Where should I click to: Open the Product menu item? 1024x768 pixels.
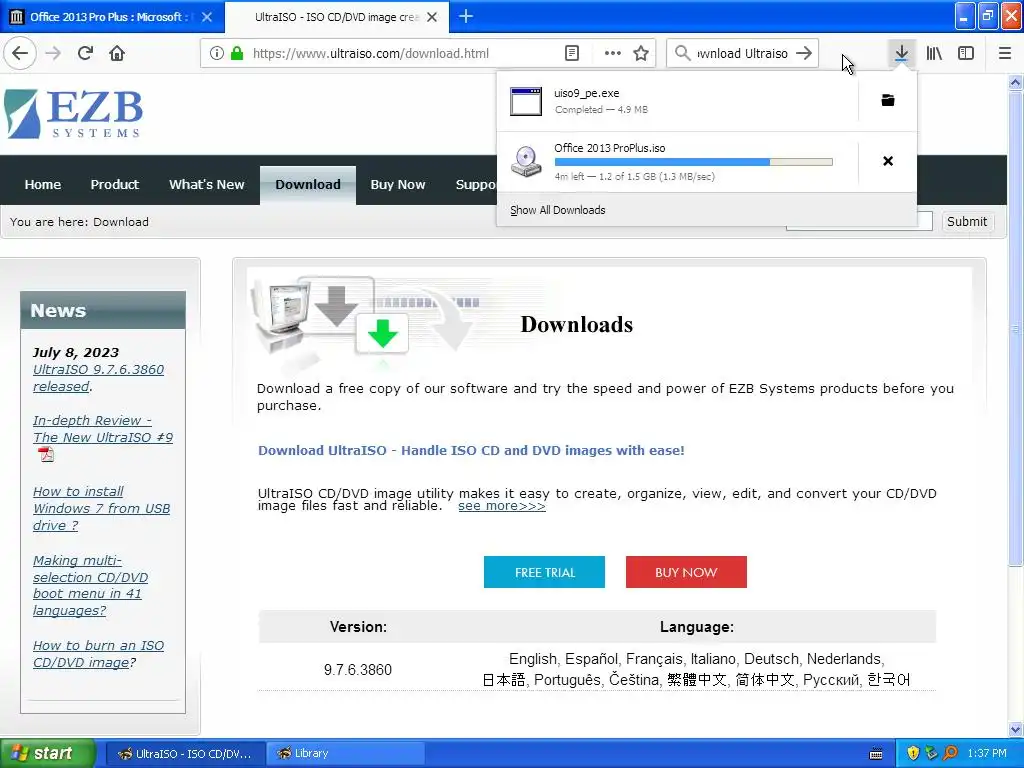(114, 185)
